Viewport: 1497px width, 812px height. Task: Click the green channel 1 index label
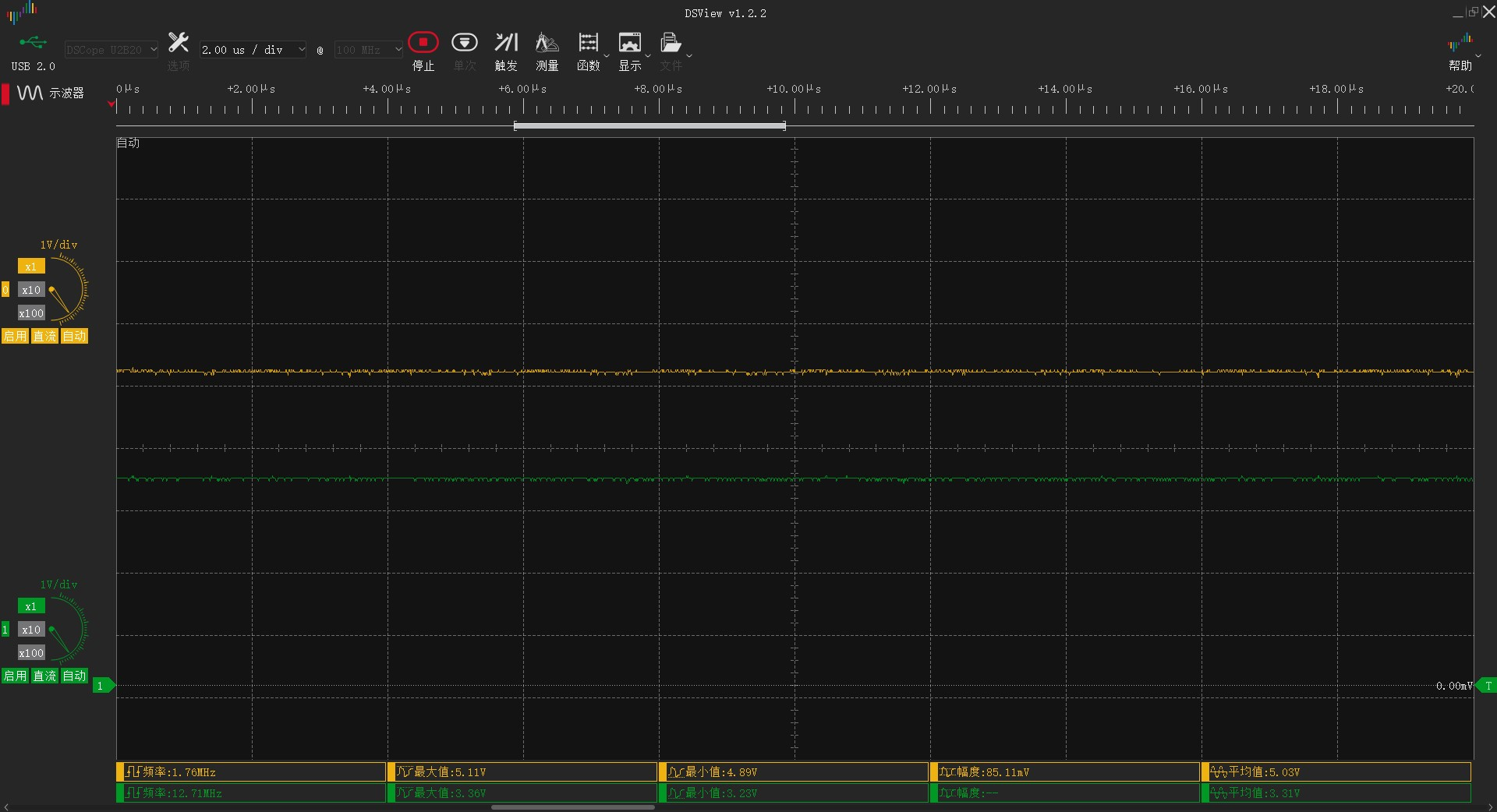(5, 630)
